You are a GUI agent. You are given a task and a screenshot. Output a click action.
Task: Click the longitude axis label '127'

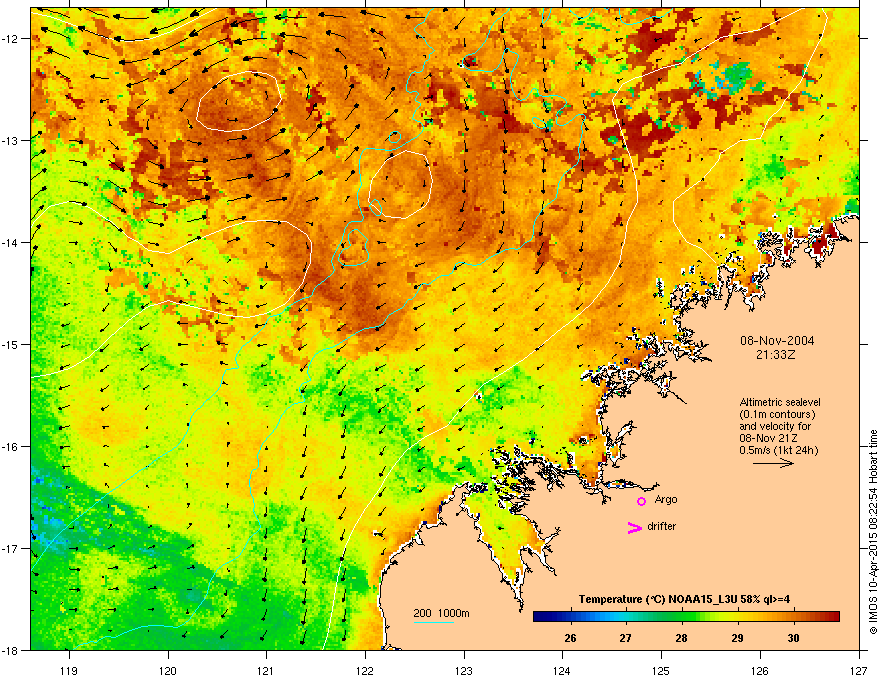coord(859,670)
